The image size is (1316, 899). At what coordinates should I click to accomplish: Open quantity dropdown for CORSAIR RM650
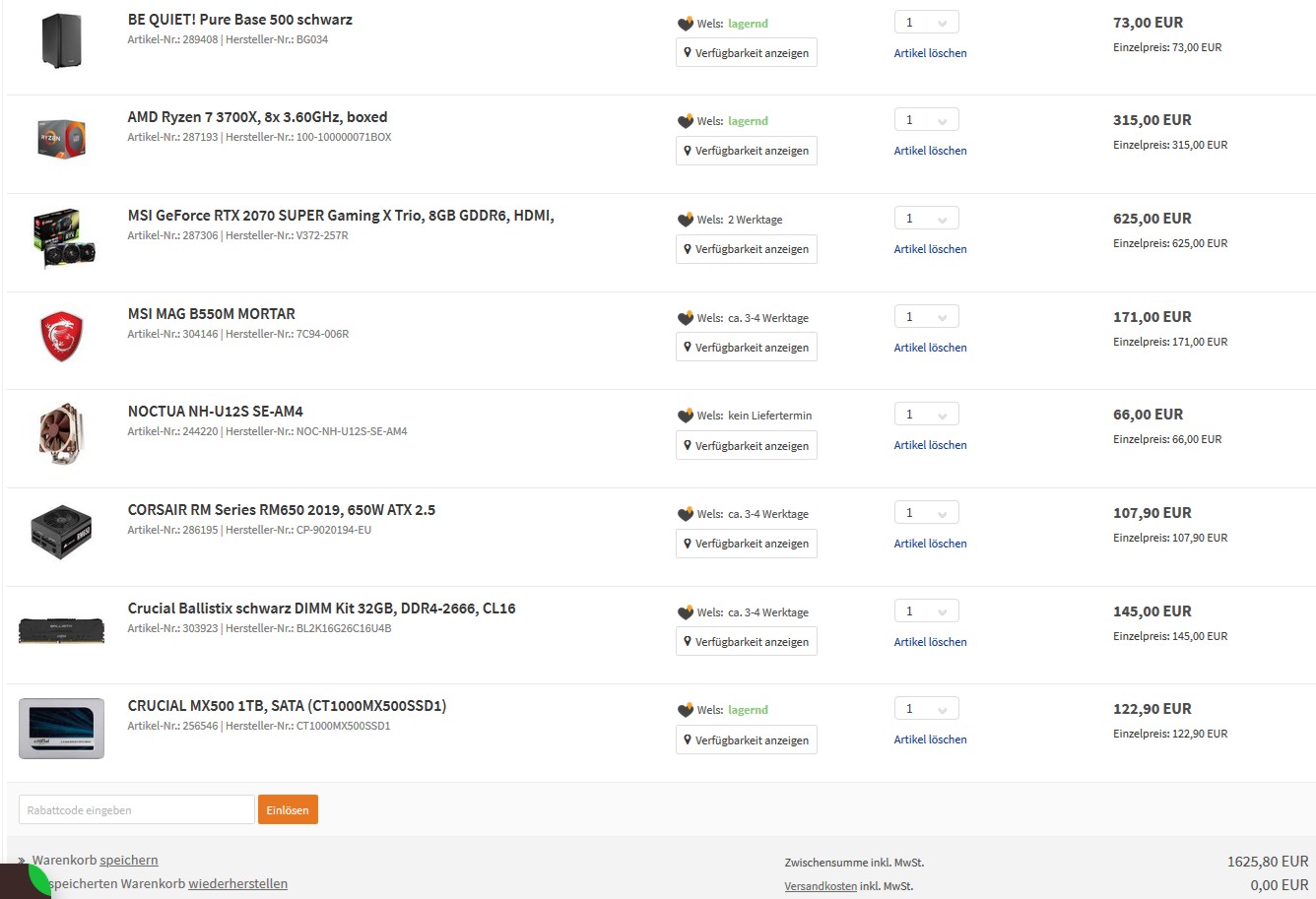927,513
